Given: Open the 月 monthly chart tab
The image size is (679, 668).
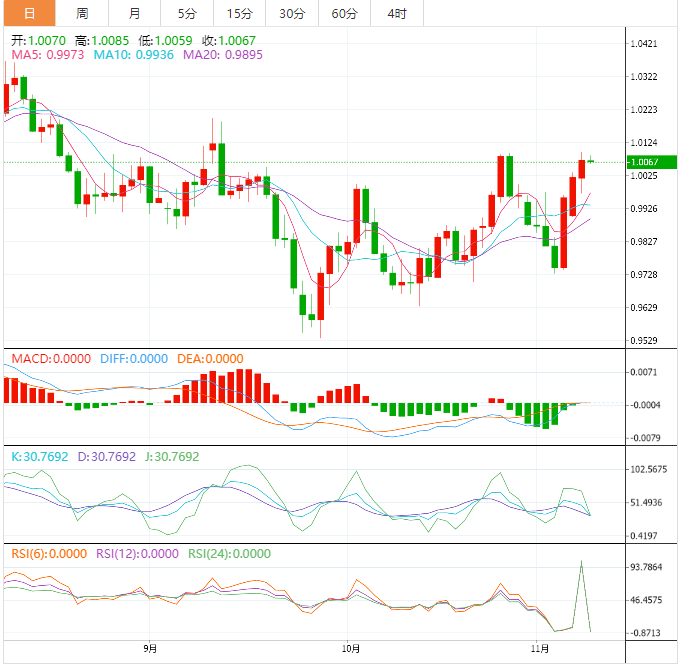Looking at the screenshot, I should coord(135,13).
